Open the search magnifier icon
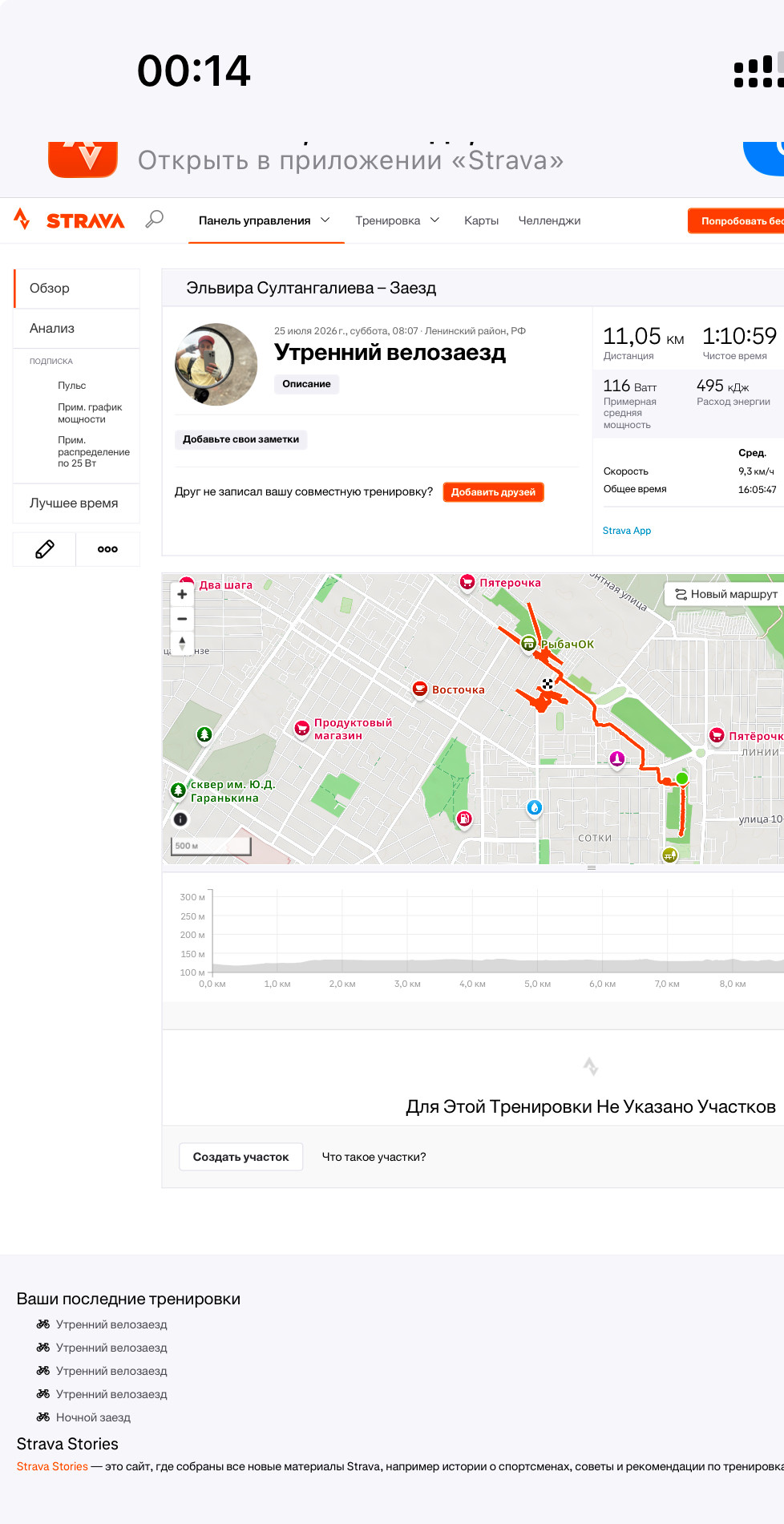The height and width of the screenshot is (1524, 784). pos(154,219)
